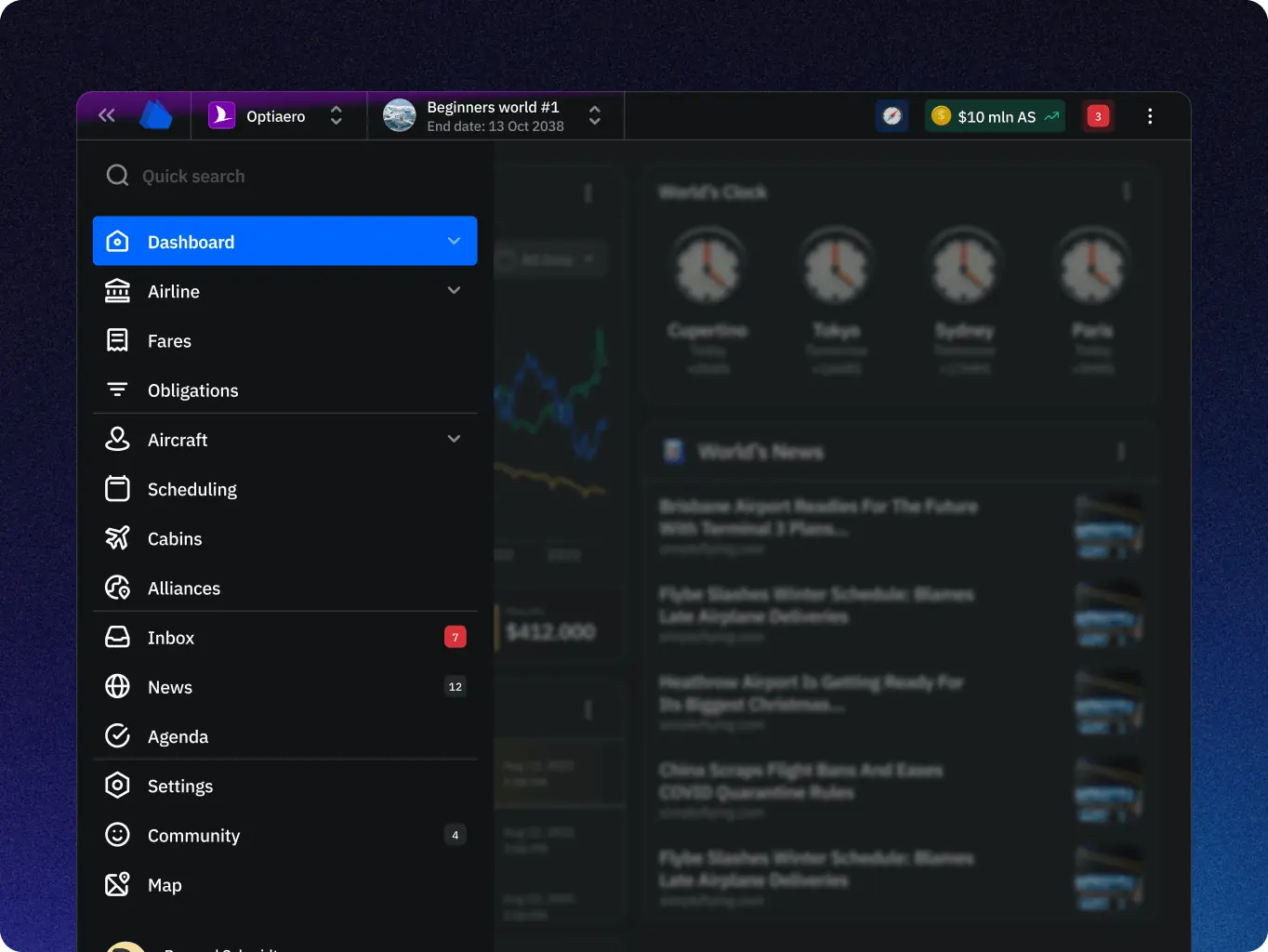The height and width of the screenshot is (952, 1268).
Task: Click inside the Quick search field
Action: [232, 175]
